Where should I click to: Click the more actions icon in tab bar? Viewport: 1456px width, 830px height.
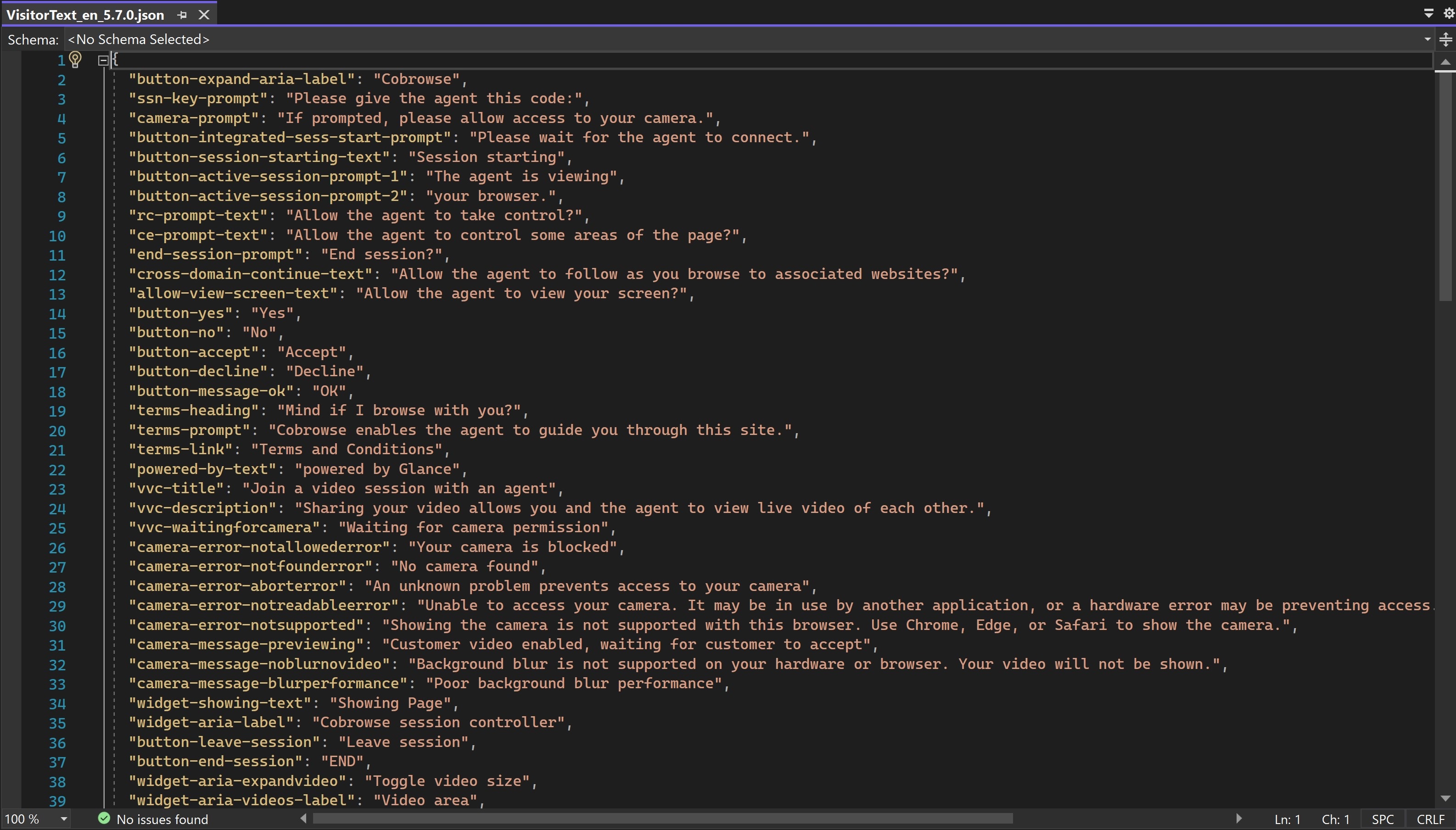[1429, 12]
